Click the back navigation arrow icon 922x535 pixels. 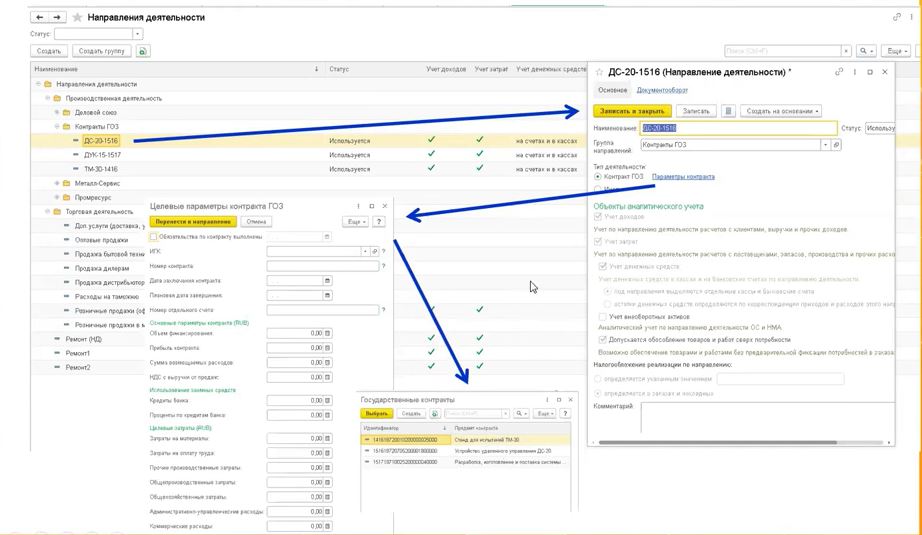coord(39,17)
